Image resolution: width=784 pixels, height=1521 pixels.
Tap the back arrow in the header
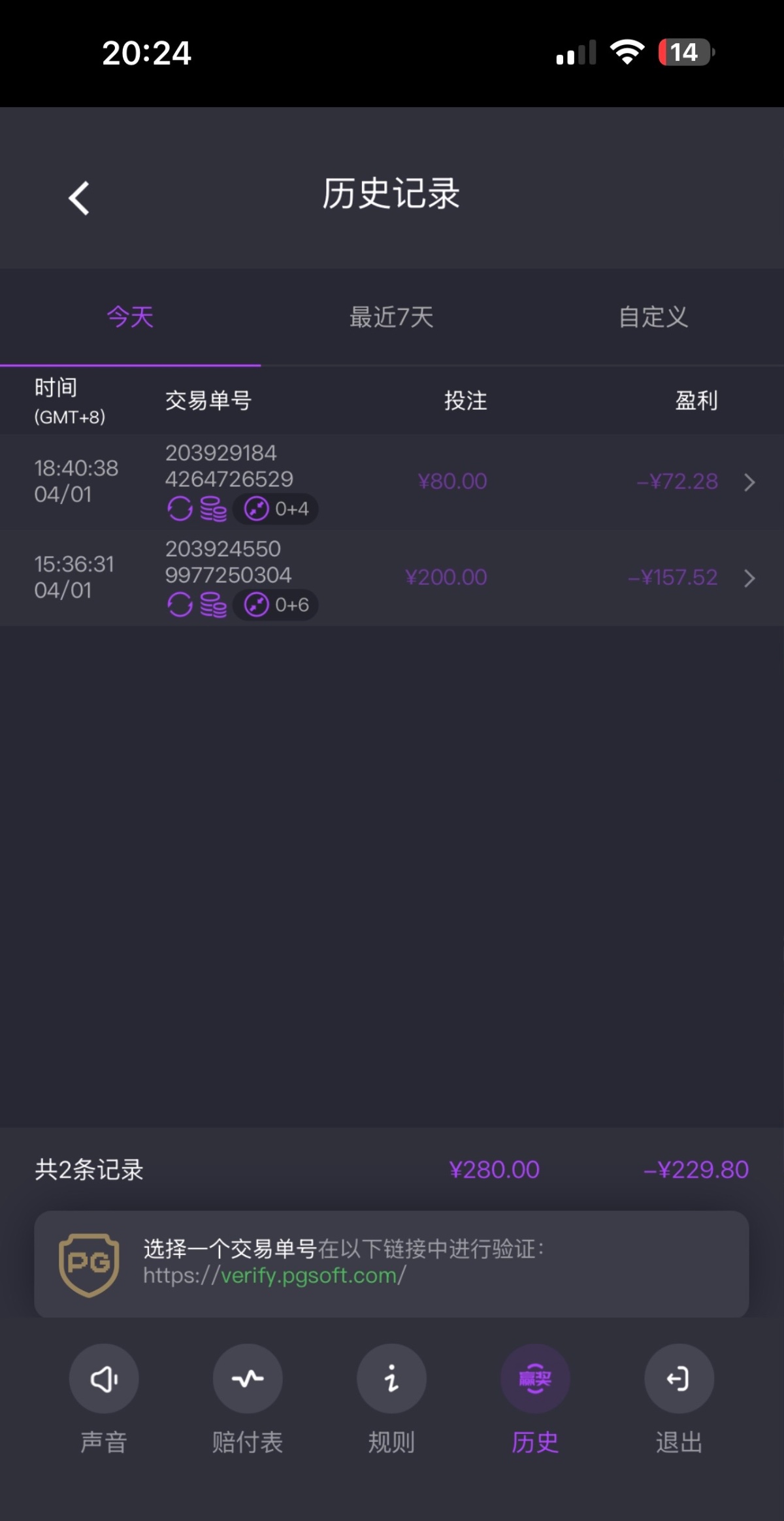[79, 198]
